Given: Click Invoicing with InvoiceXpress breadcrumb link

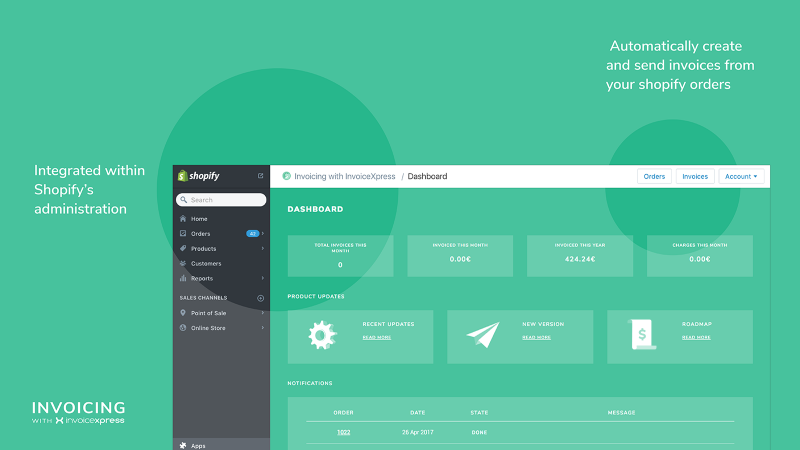Looking at the screenshot, I should (x=344, y=176).
